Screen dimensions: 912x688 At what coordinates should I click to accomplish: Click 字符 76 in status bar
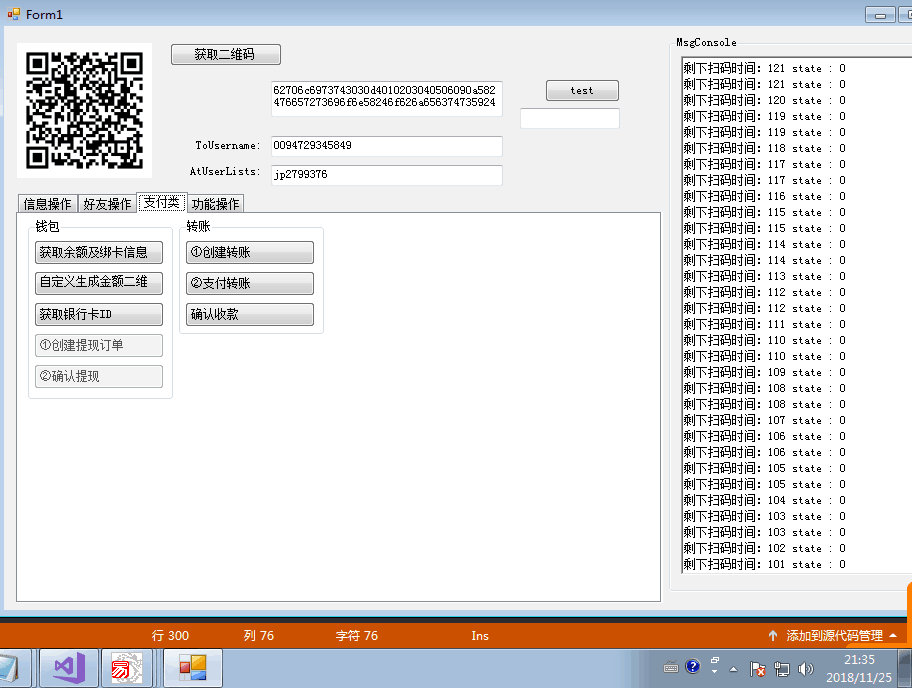pyautogui.click(x=357, y=636)
